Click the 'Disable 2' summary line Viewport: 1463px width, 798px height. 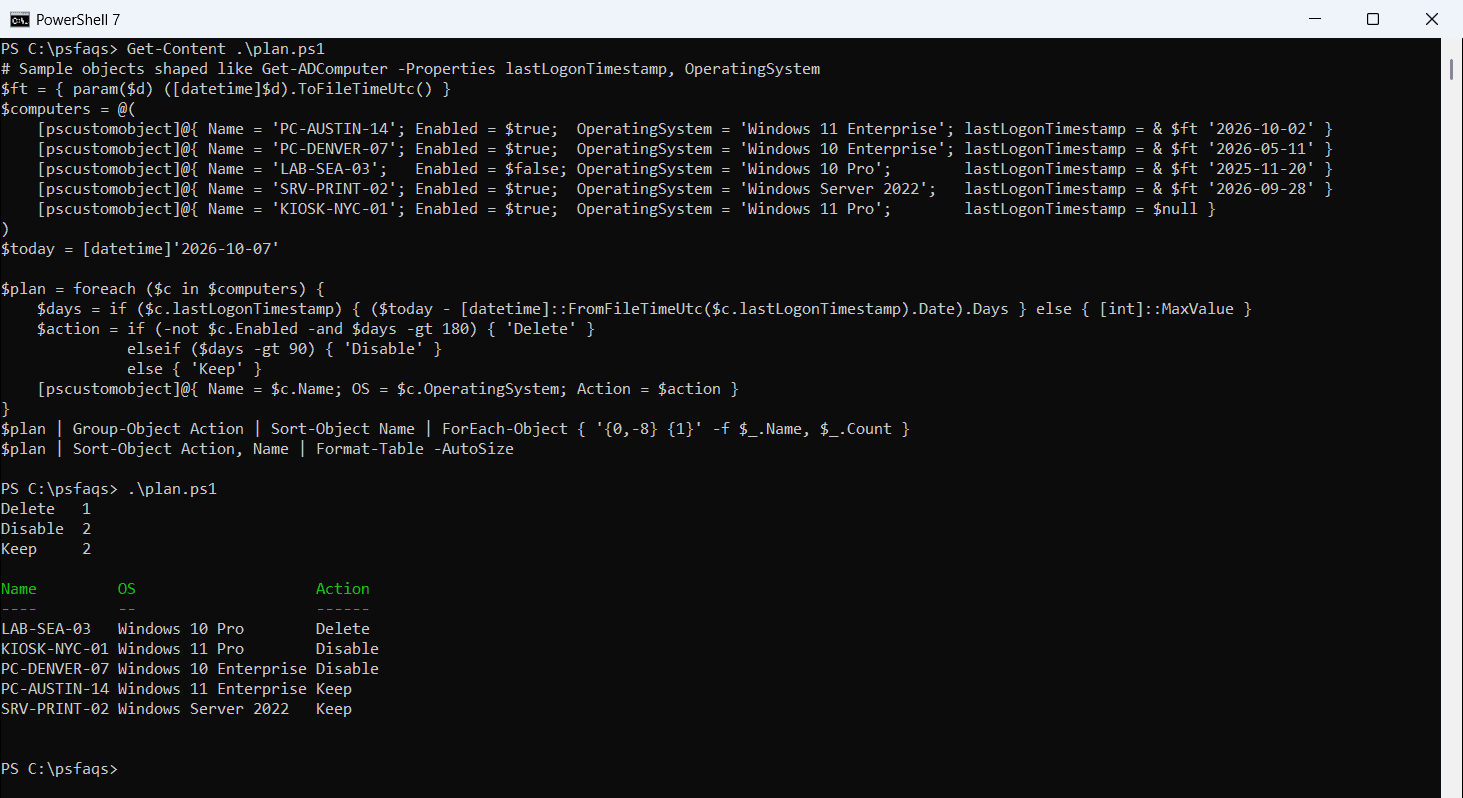46,529
